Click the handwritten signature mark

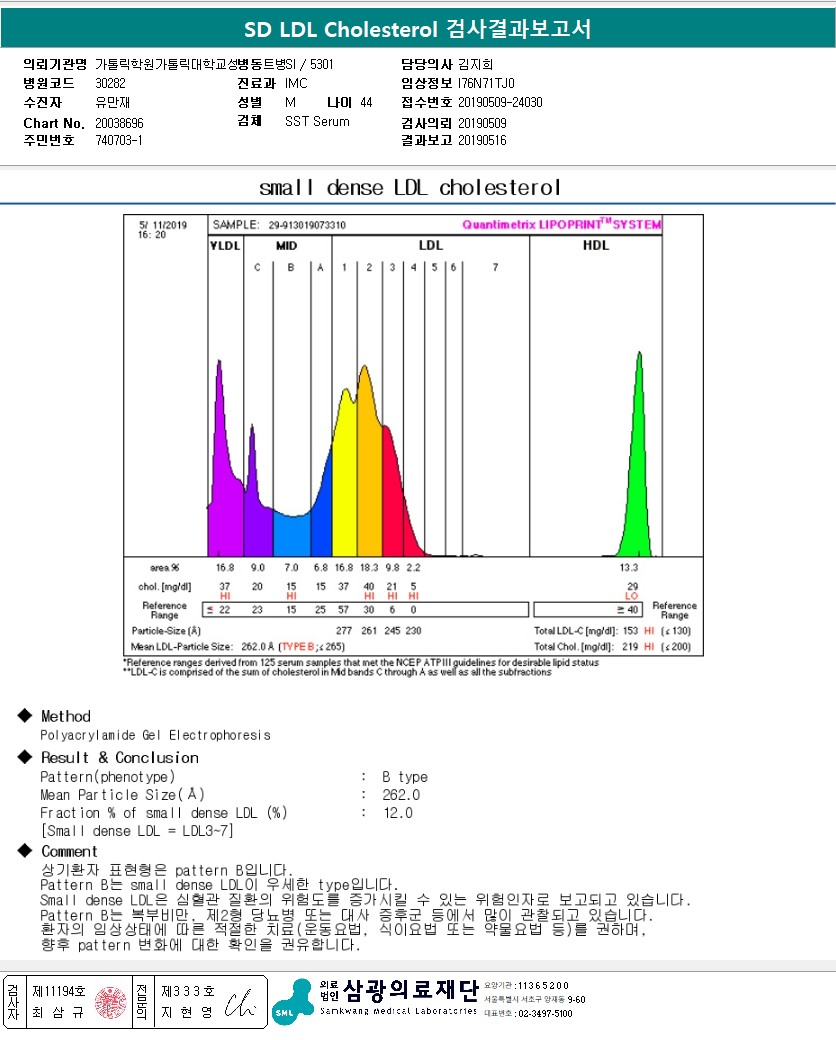click(x=240, y=1003)
